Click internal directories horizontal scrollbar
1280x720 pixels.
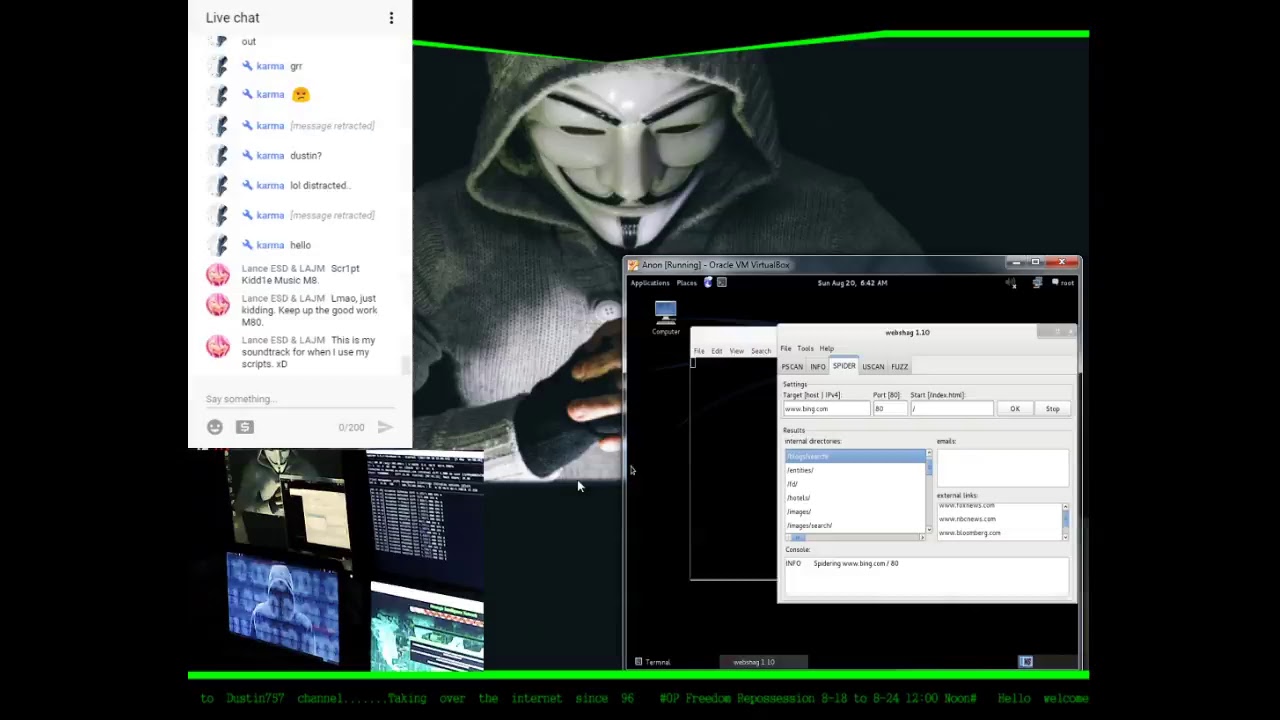coord(855,538)
